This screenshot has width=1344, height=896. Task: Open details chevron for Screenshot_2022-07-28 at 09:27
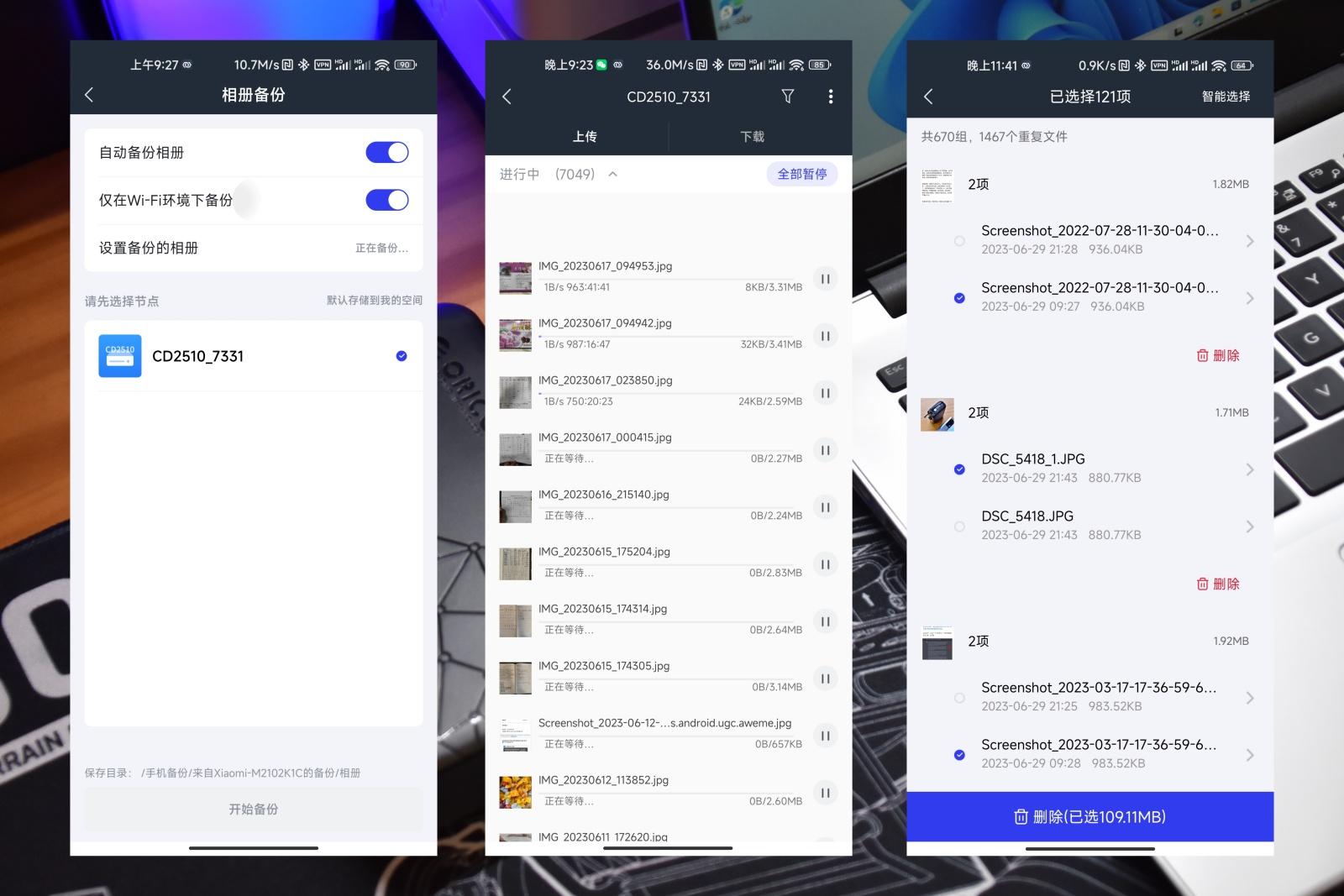1250,298
